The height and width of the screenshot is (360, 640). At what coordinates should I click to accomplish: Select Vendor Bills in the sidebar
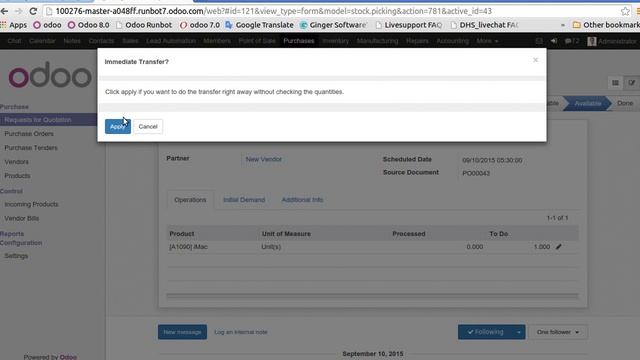coord(22,218)
